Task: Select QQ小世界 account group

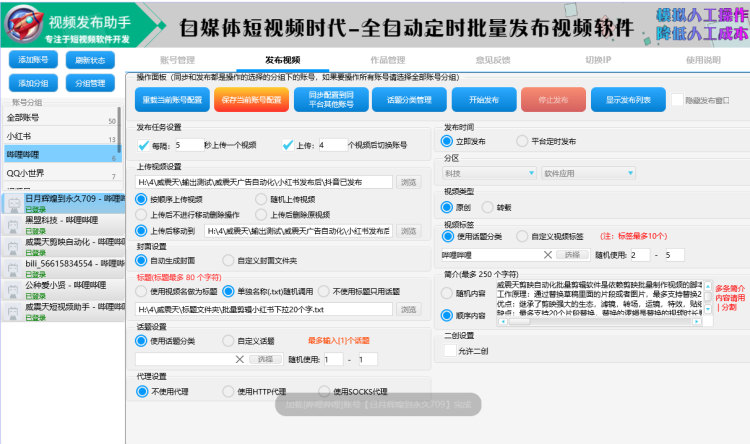Action: point(60,173)
